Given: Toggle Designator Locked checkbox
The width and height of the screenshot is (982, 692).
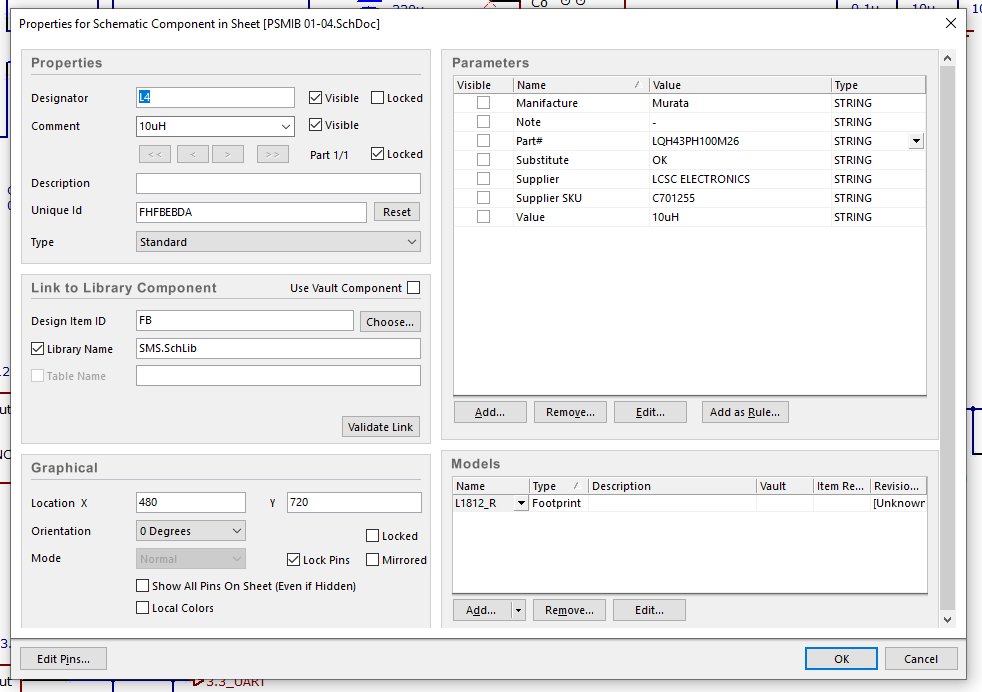Looking at the screenshot, I should [378, 98].
